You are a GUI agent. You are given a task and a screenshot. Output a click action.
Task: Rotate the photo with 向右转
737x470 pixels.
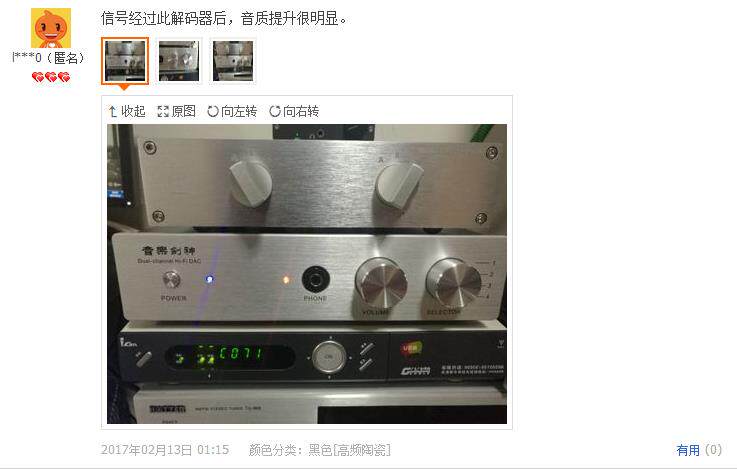(301, 111)
